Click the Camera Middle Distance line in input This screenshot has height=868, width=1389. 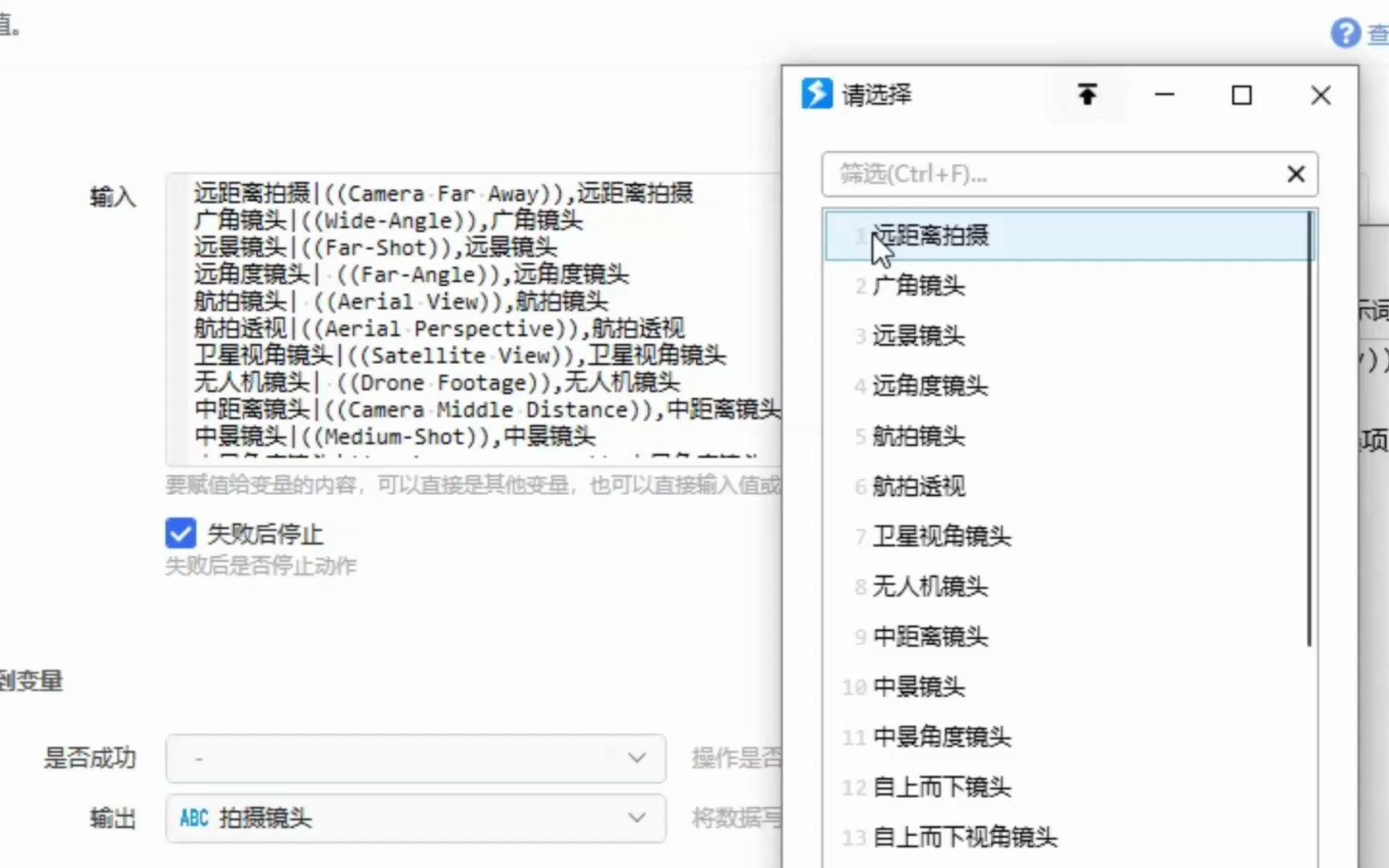pyautogui.click(x=487, y=409)
